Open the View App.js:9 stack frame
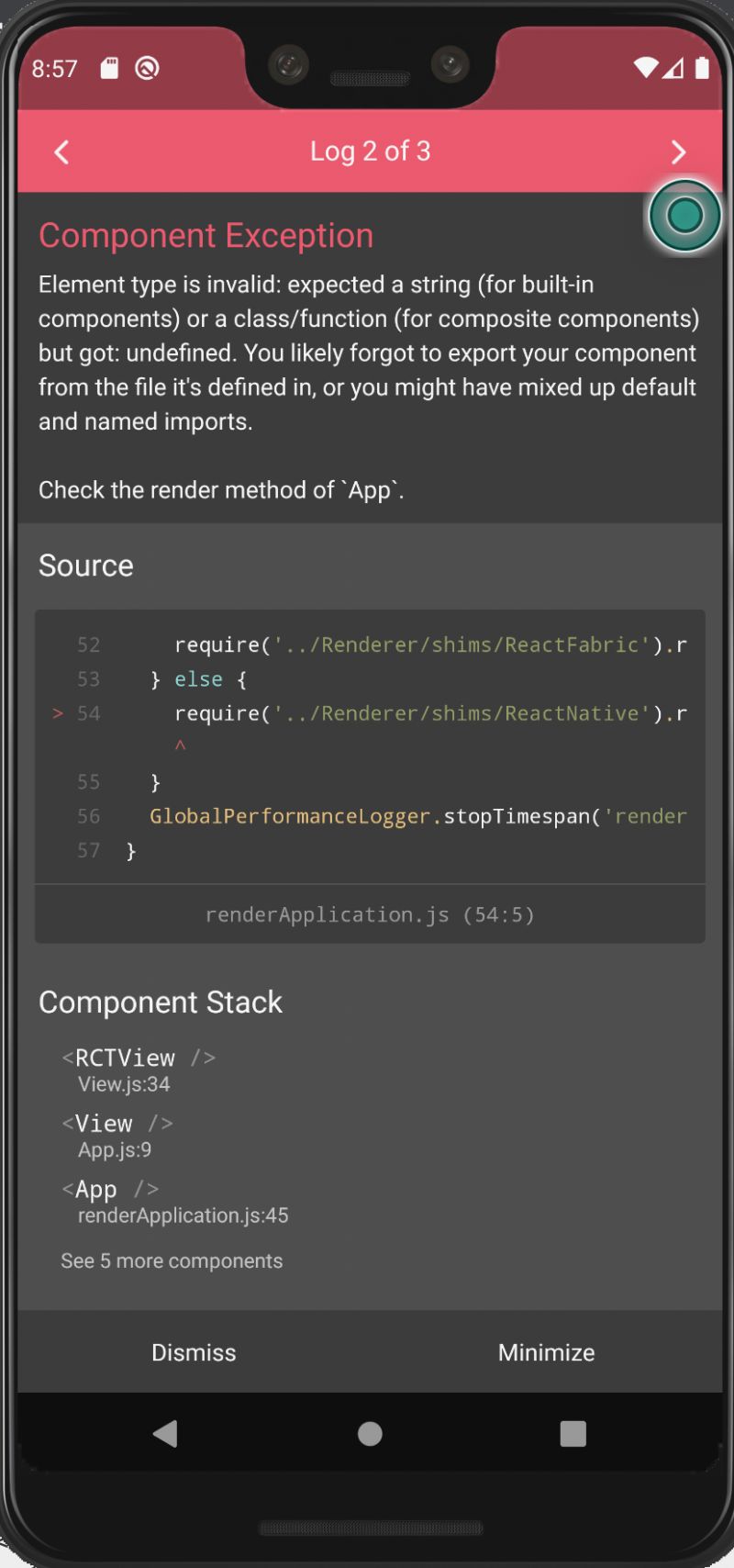This screenshot has height=1568, width=734. coord(117,1136)
